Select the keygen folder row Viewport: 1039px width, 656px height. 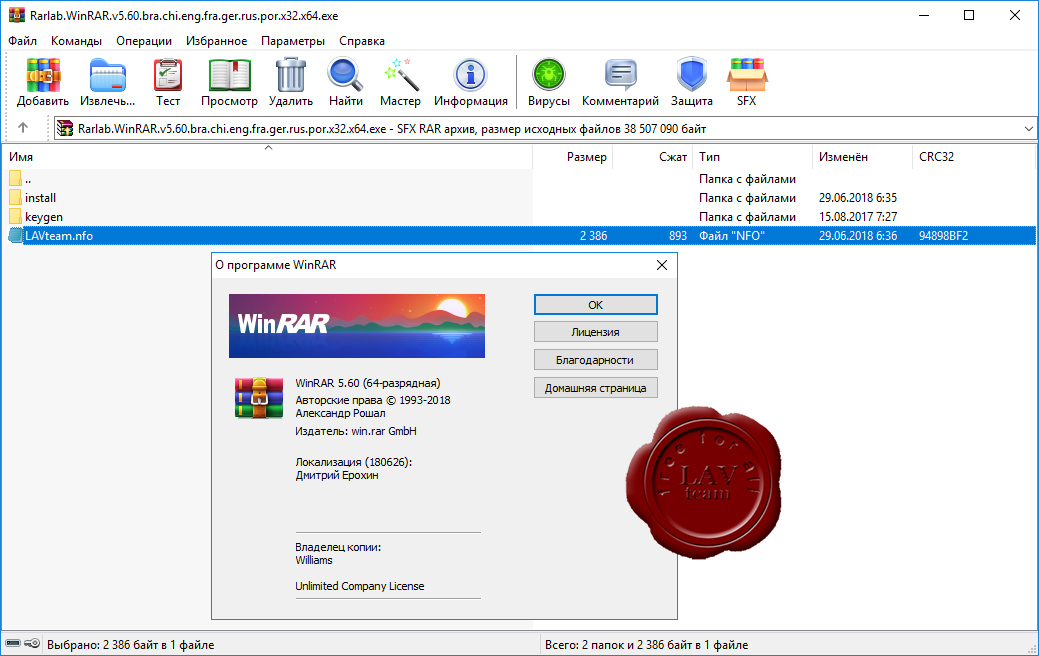[x=519, y=217]
